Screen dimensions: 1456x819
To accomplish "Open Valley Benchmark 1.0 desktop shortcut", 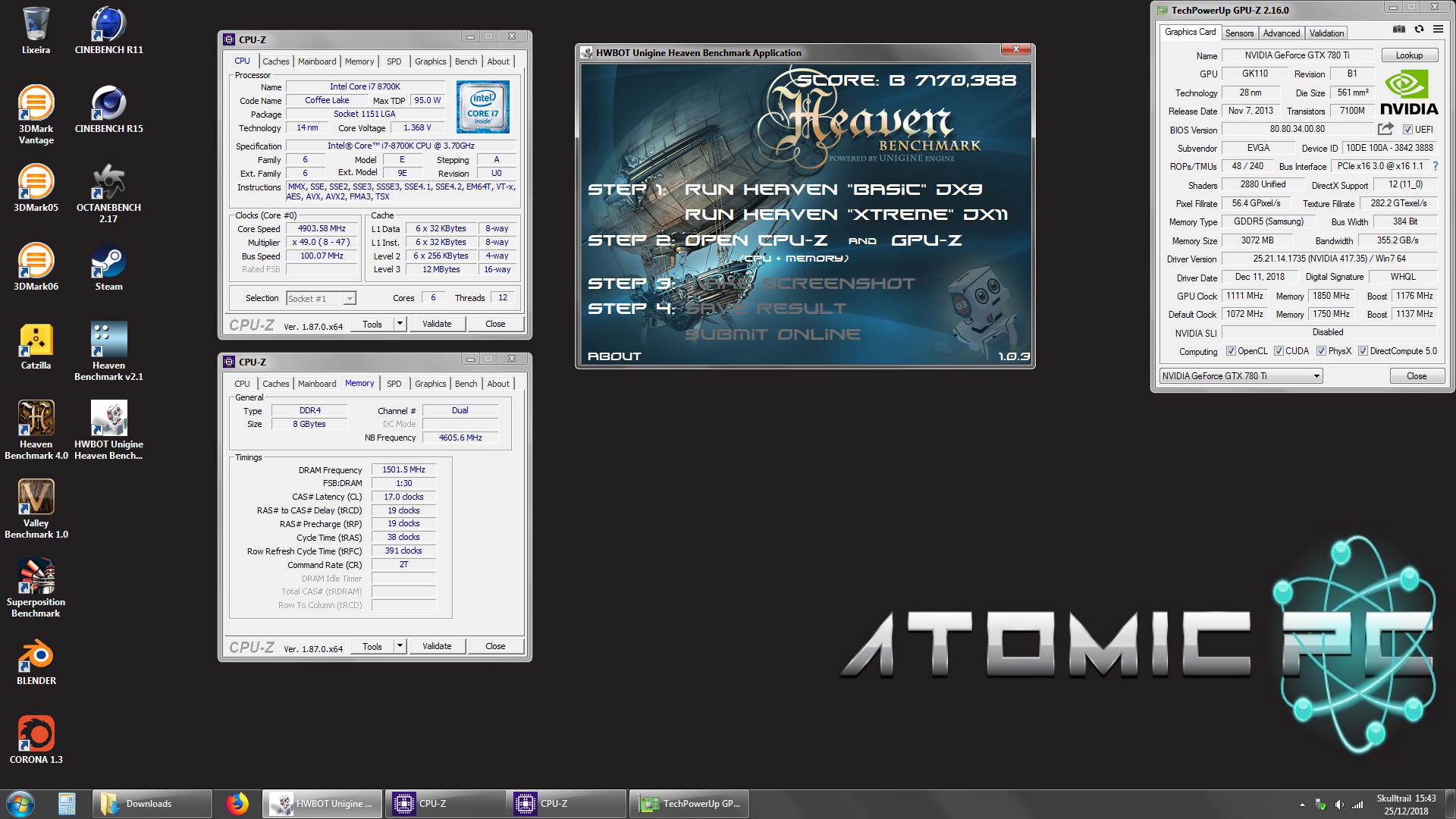I will click(36, 509).
